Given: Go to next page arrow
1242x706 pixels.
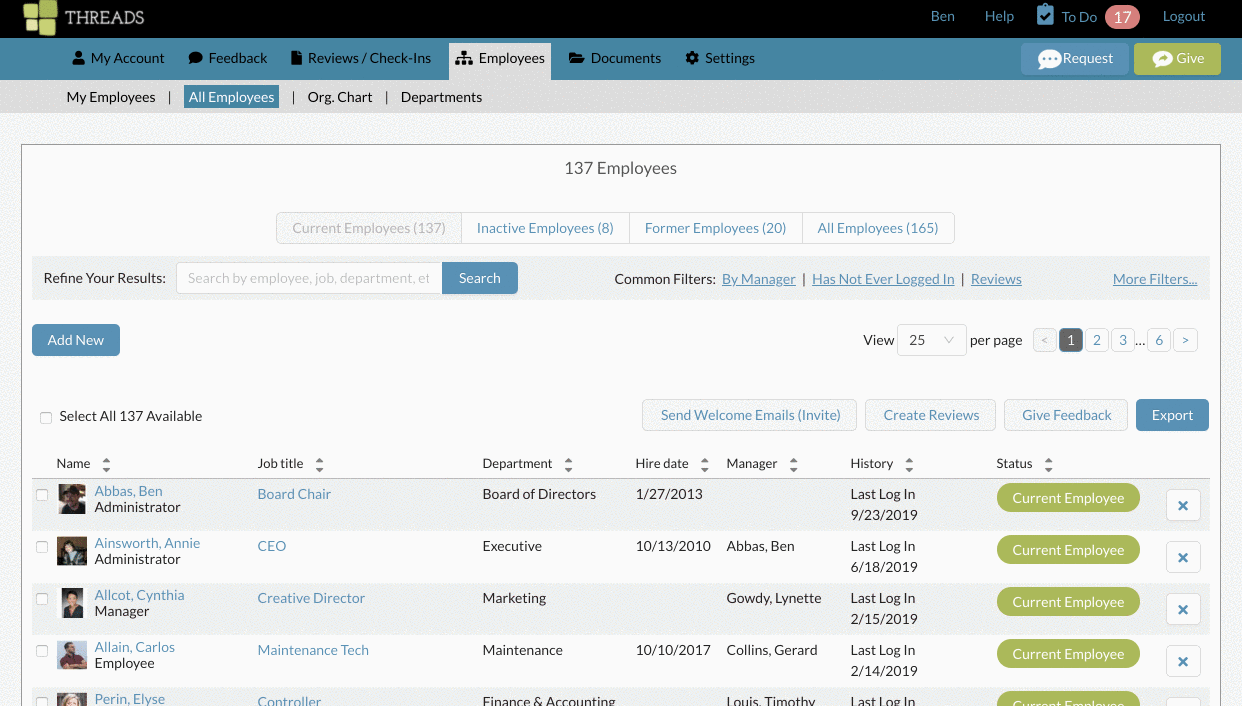Looking at the screenshot, I should (x=1185, y=340).
